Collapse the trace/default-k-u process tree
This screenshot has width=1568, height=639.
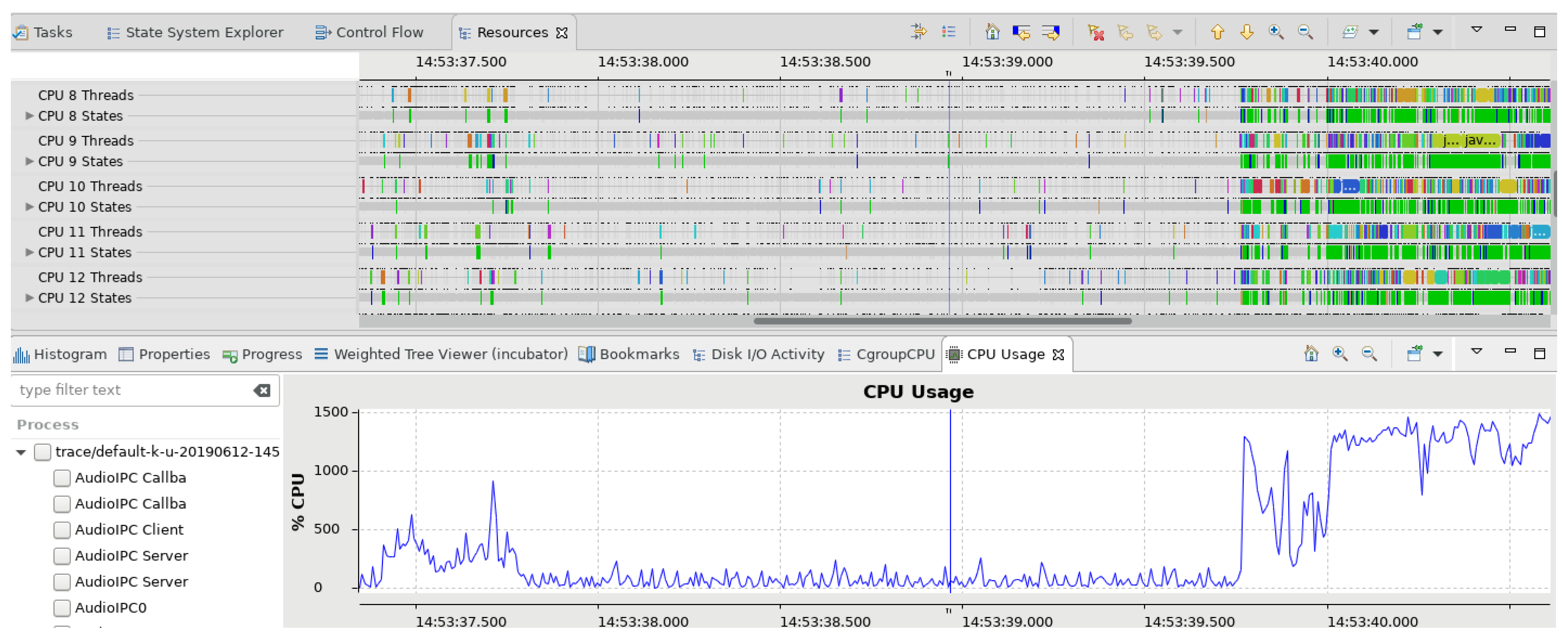click(21, 453)
